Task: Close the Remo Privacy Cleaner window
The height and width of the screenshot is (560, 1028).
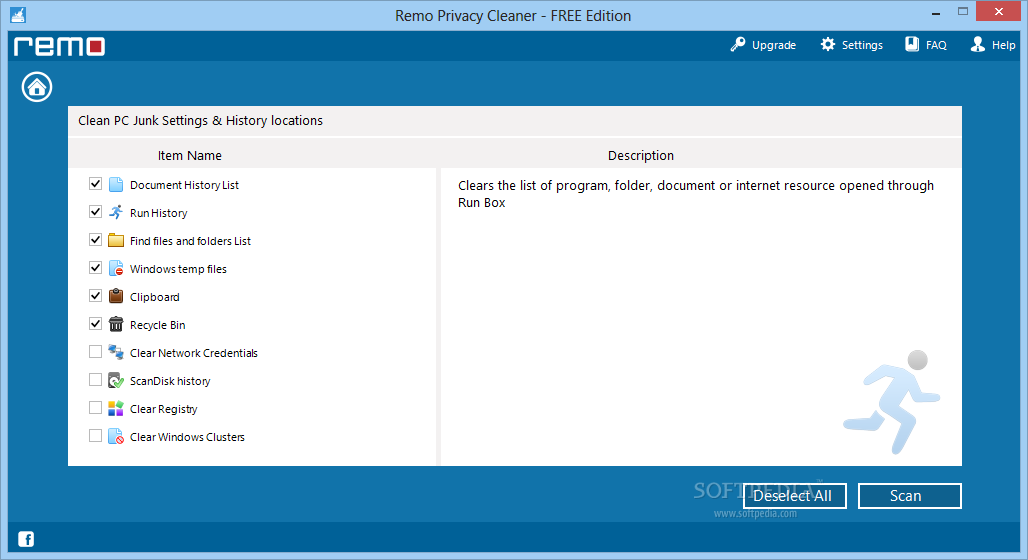Action: click(998, 11)
